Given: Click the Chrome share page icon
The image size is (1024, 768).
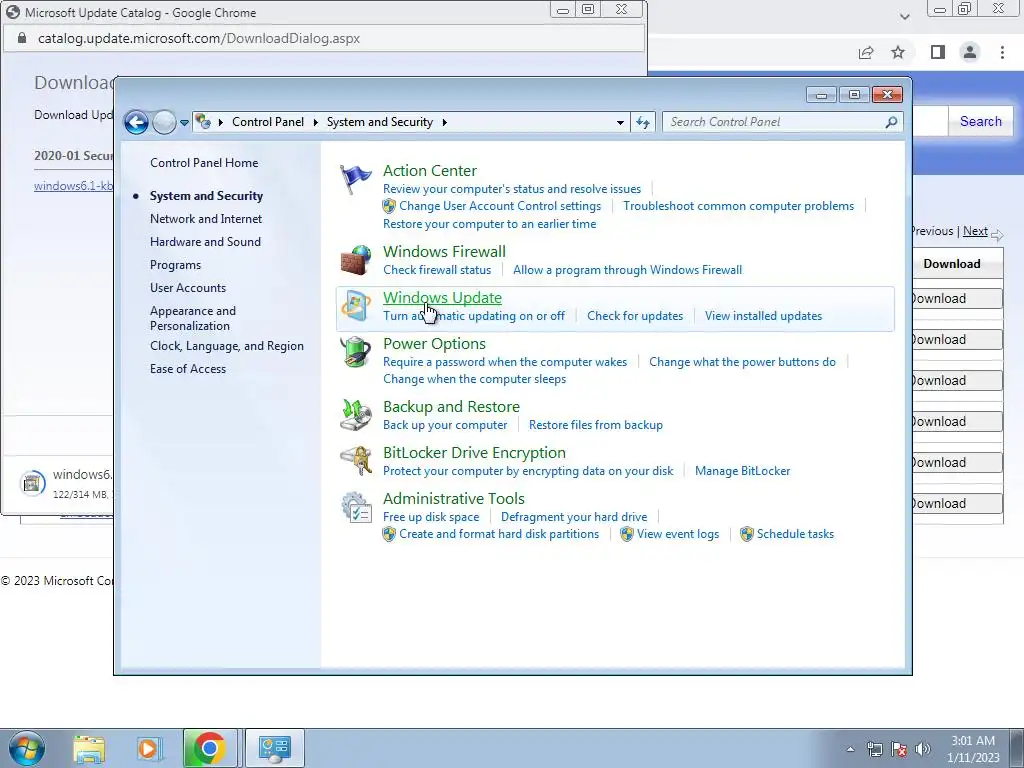Looking at the screenshot, I should coord(866,52).
